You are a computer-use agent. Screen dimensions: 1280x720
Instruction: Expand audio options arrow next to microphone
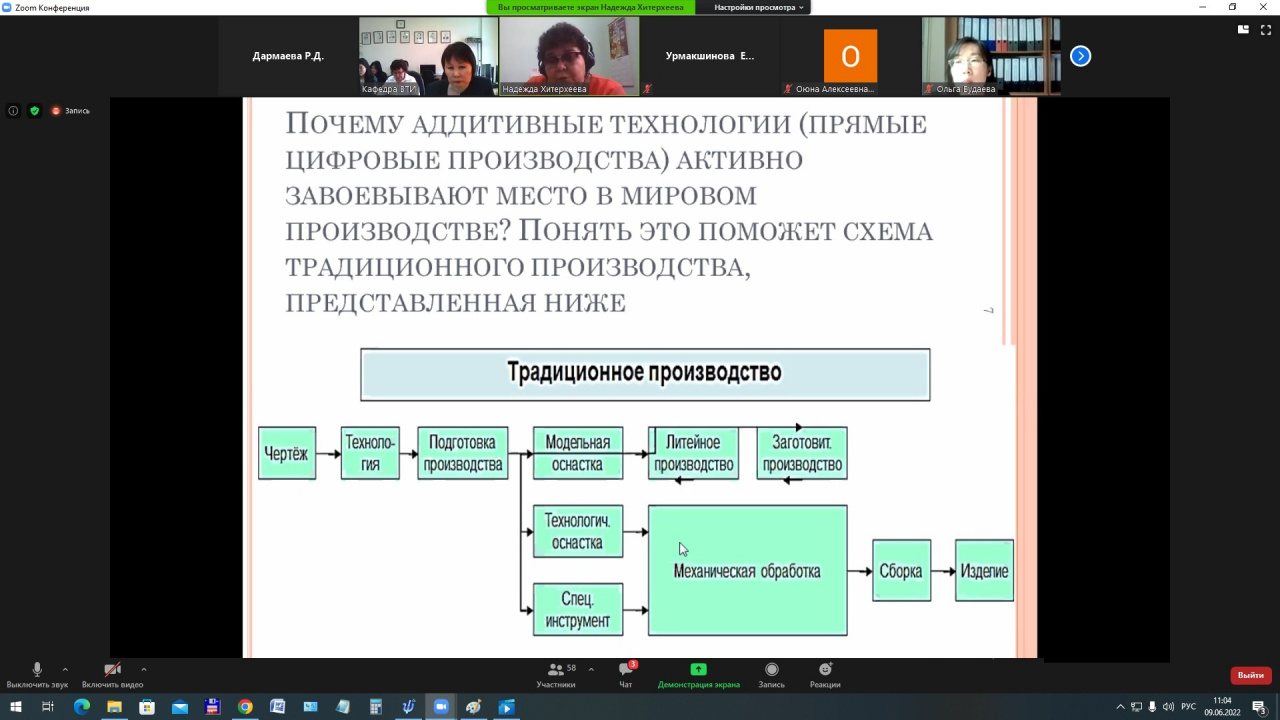point(65,669)
